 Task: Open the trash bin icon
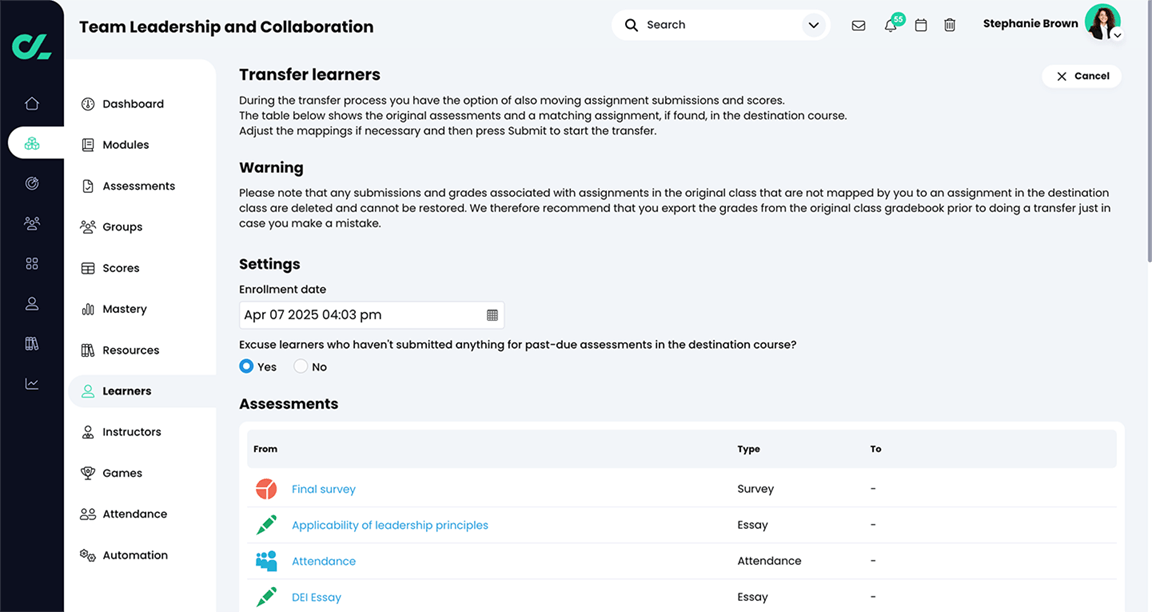[950, 25]
